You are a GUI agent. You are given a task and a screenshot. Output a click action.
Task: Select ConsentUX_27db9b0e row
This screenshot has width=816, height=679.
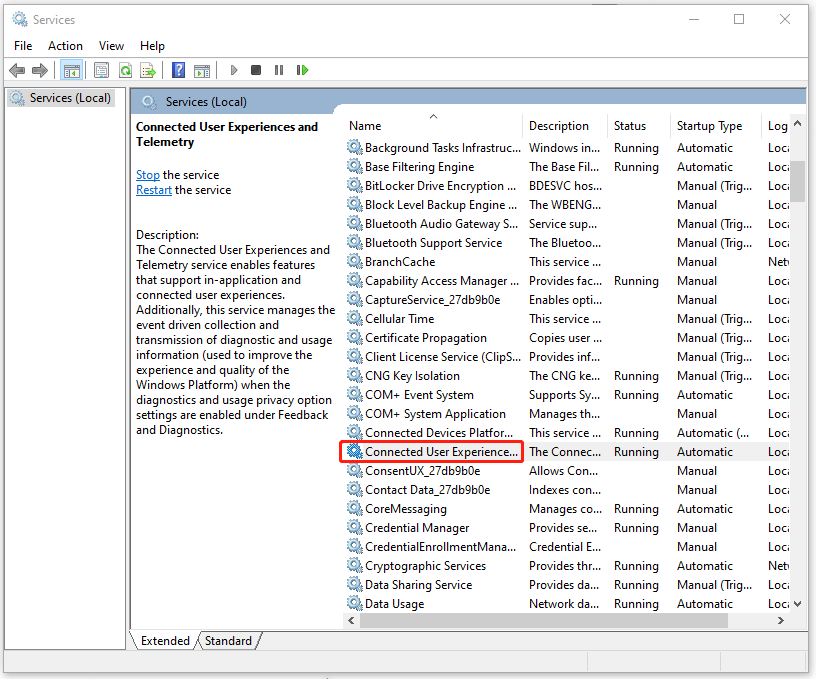tap(567, 470)
